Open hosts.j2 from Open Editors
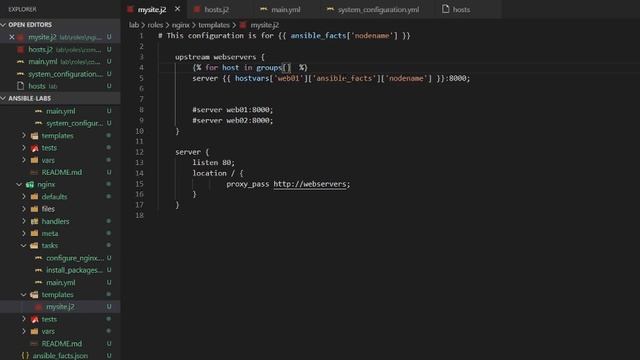640x360 pixels. point(60,49)
